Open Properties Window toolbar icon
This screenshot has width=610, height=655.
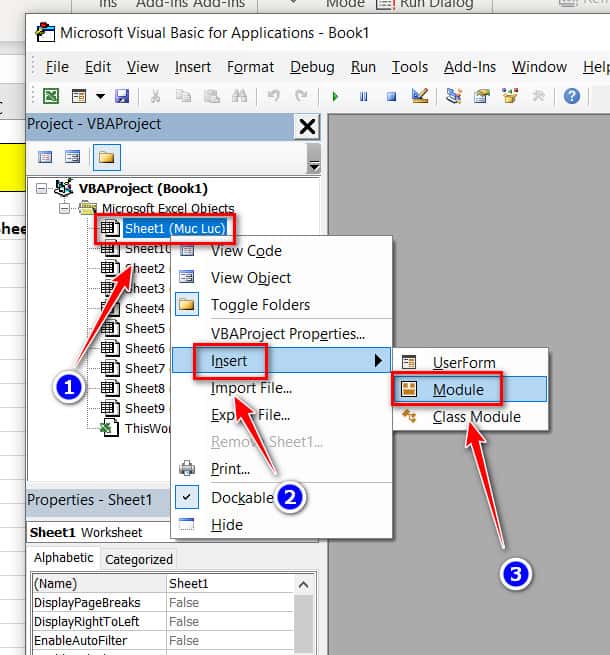click(481, 96)
